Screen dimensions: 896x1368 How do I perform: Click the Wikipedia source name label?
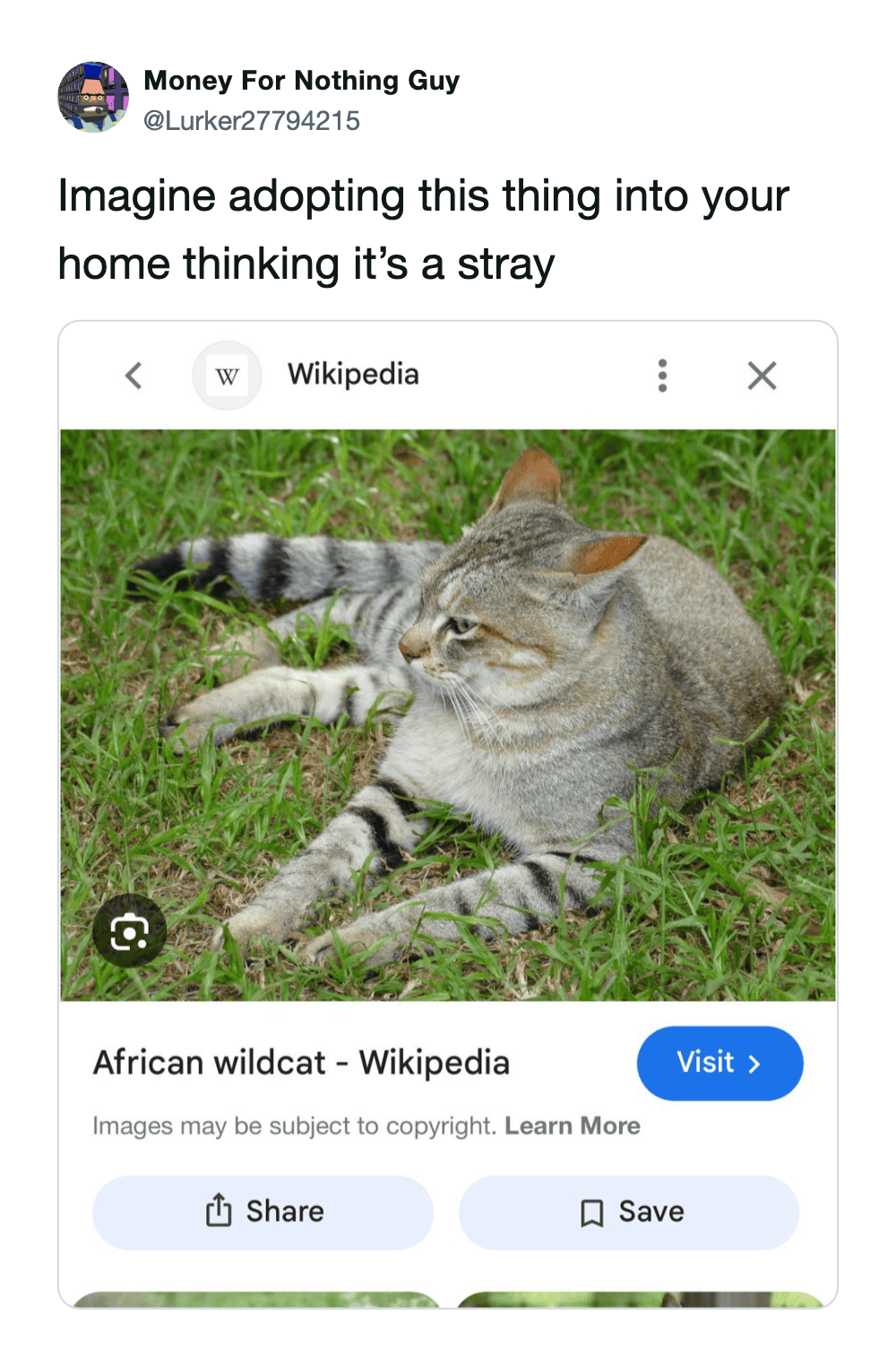353,375
